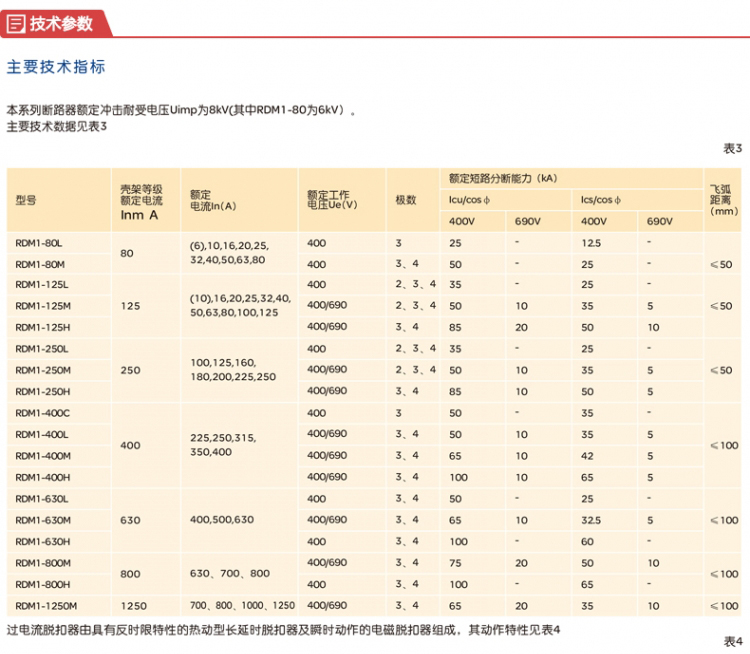Screen dimensions: 750x654
Task: Click the 壳架等级额定电流 Inm A header
Action: coord(141,200)
